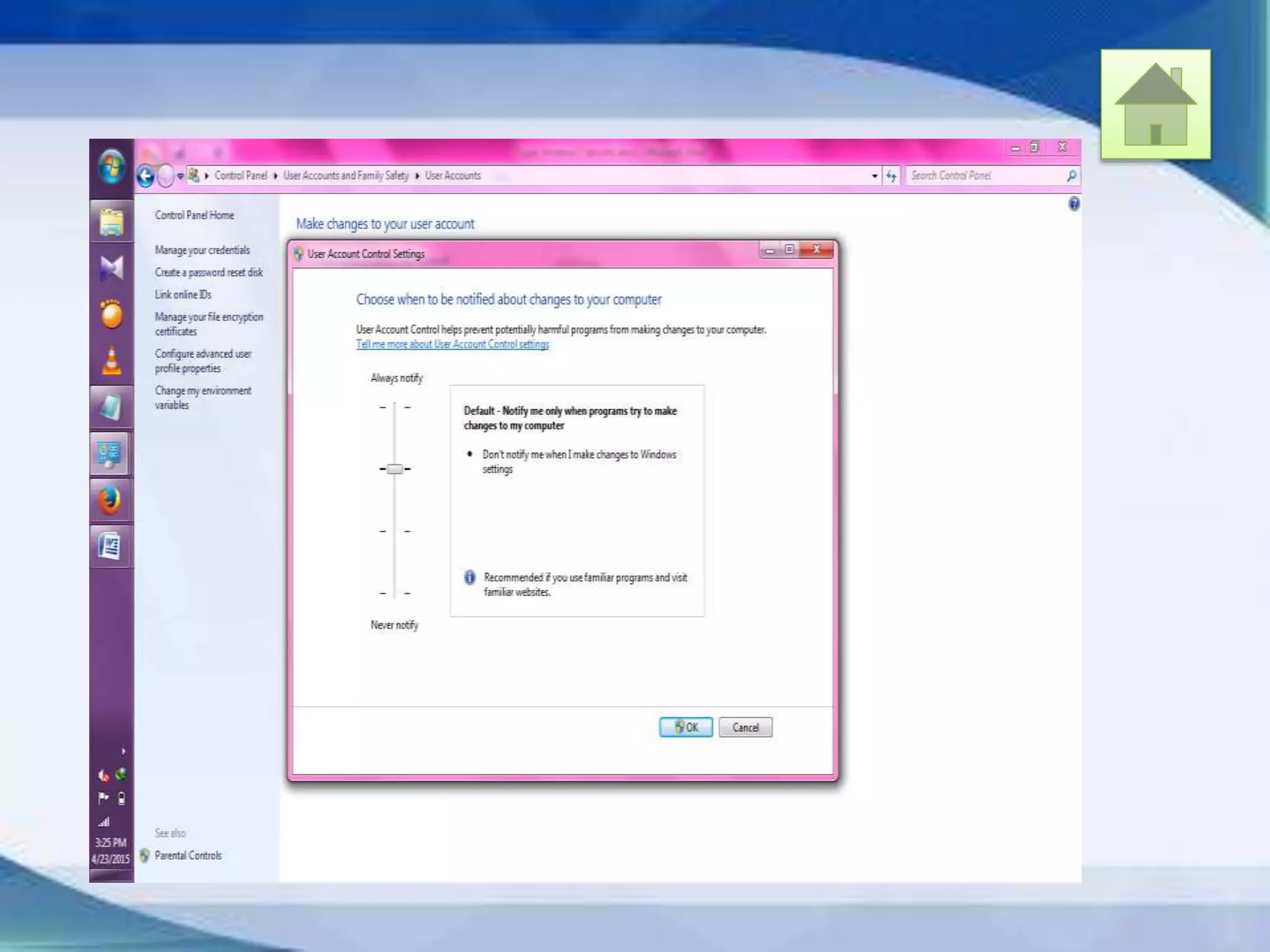Open Manage your file encryption certificates
This screenshot has height=952, width=1270.
[209, 324]
